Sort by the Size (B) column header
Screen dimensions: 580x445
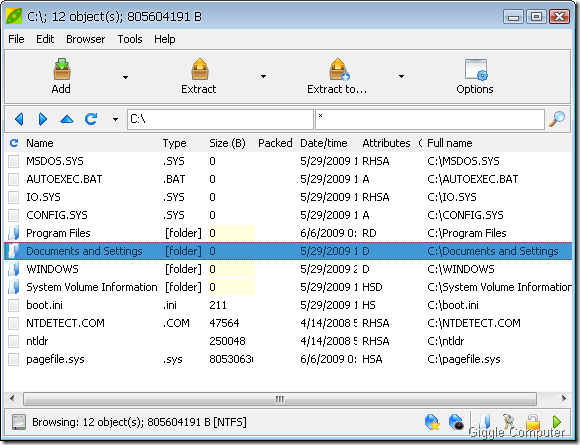point(227,143)
